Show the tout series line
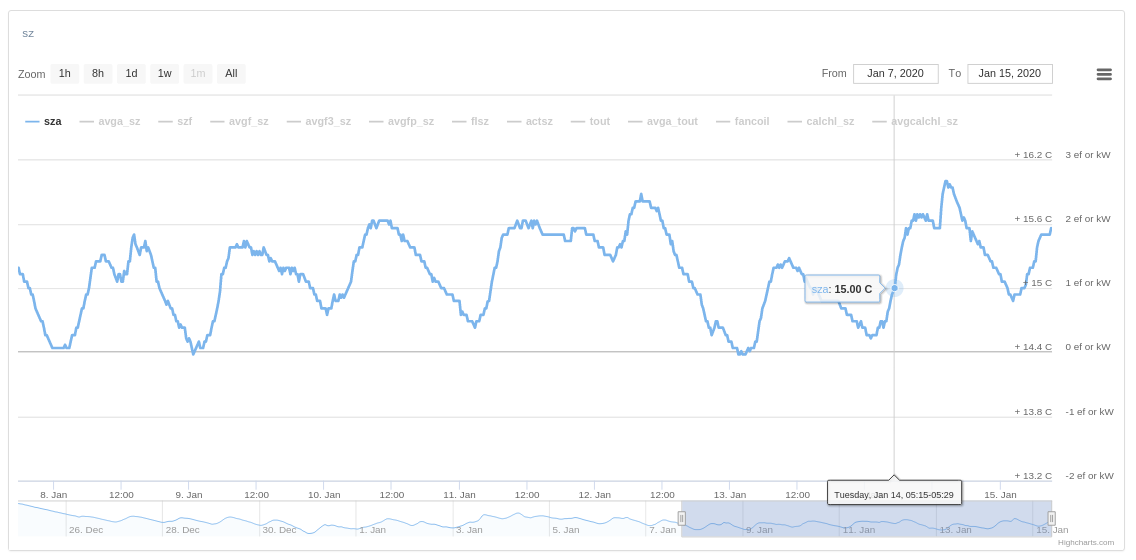The image size is (1136, 560). 590,122
